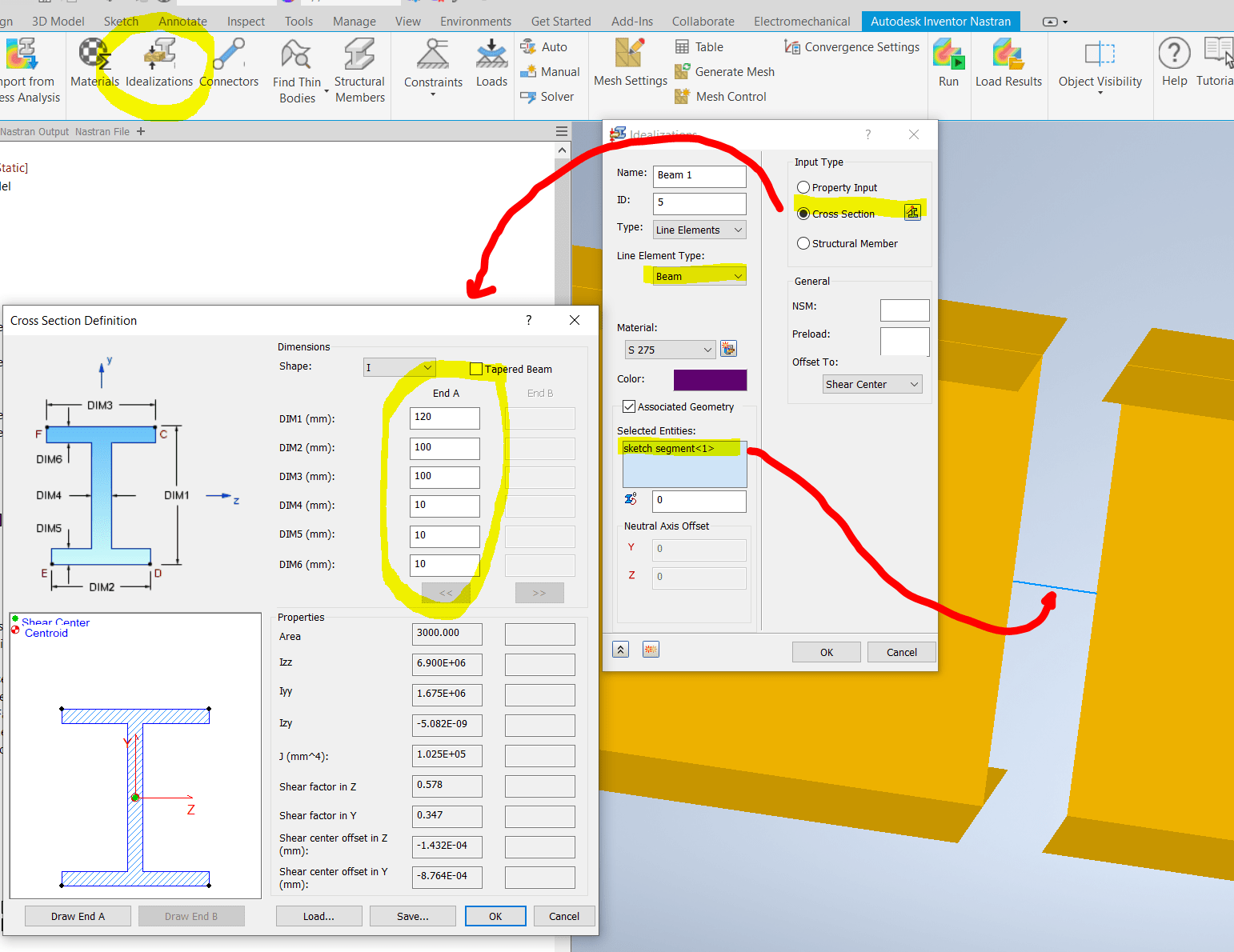Image resolution: width=1234 pixels, height=952 pixels.
Task: Choose Property Input option
Action: coord(803,187)
